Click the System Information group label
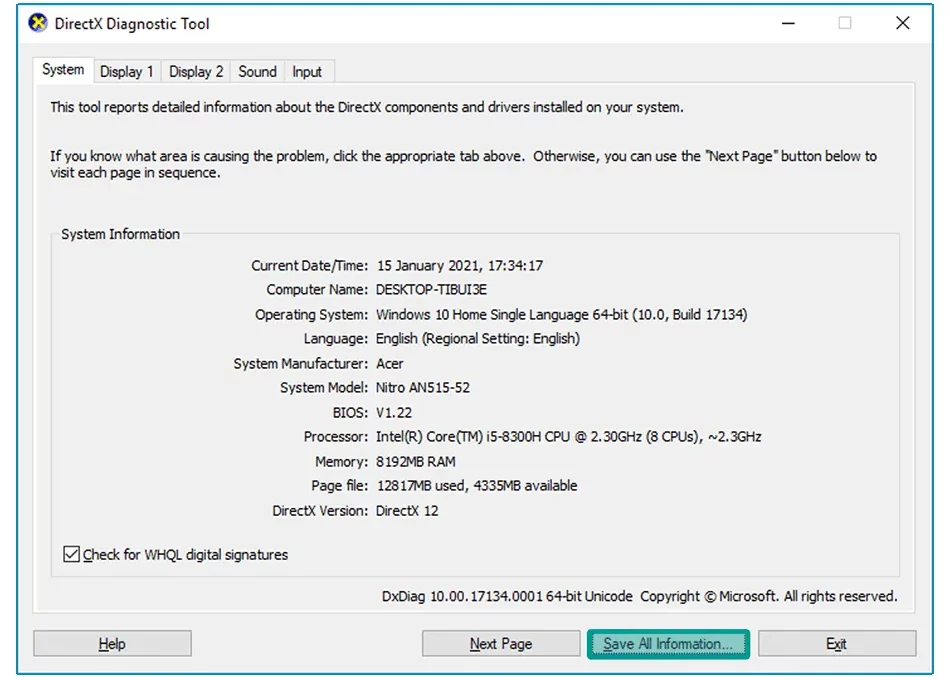The height and width of the screenshot is (680, 950). click(x=121, y=235)
